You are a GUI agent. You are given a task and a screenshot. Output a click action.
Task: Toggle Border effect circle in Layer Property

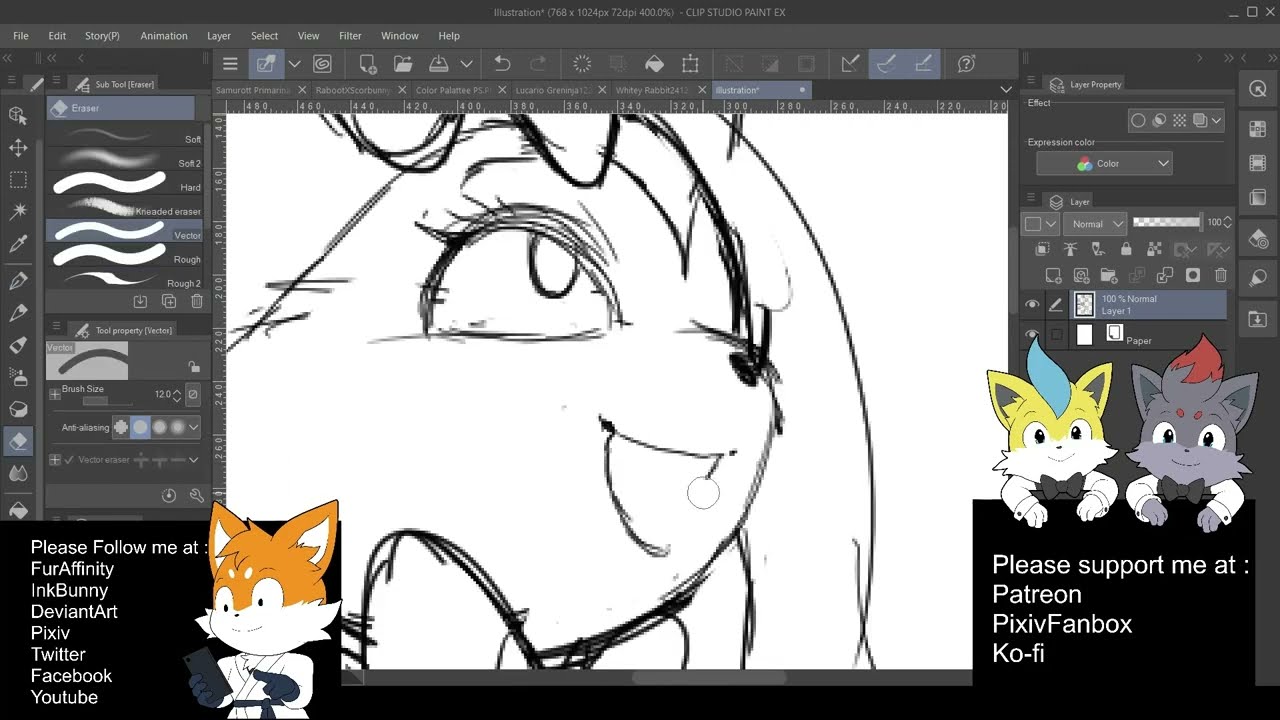click(1138, 120)
